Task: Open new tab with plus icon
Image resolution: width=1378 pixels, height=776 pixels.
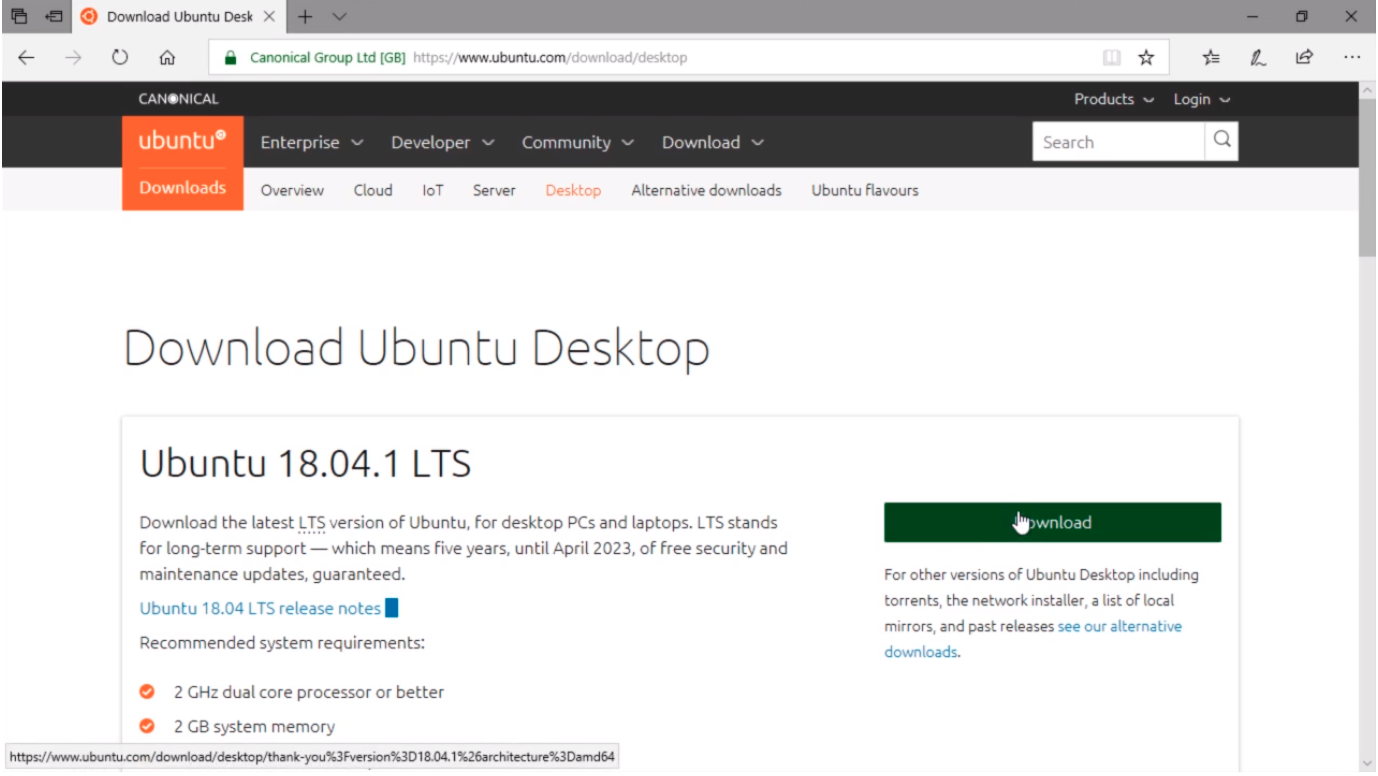Action: click(x=306, y=16)
